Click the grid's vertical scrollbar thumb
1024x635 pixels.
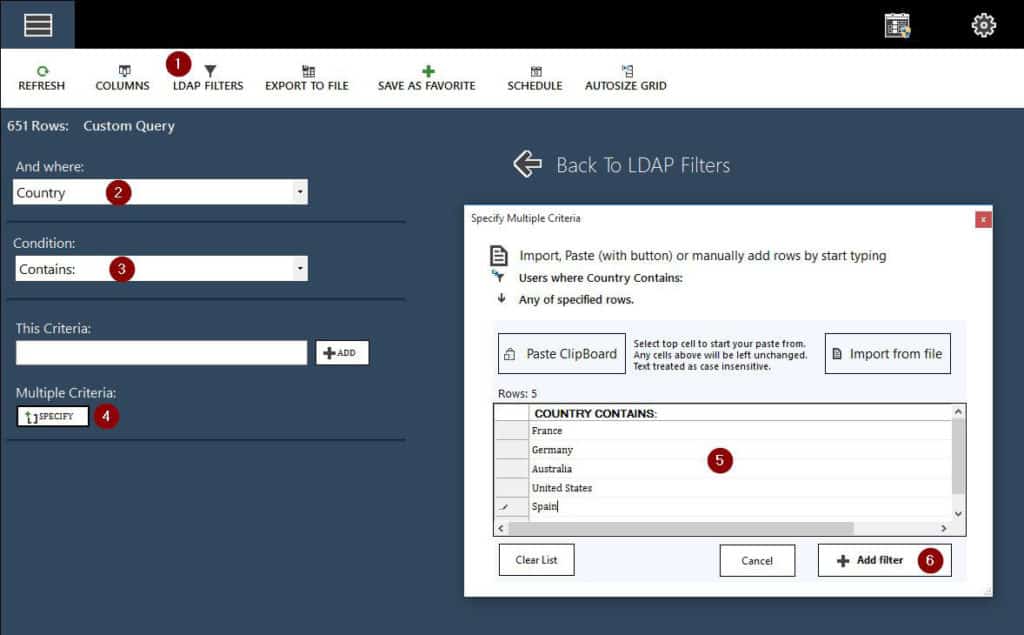click(958, 456)
